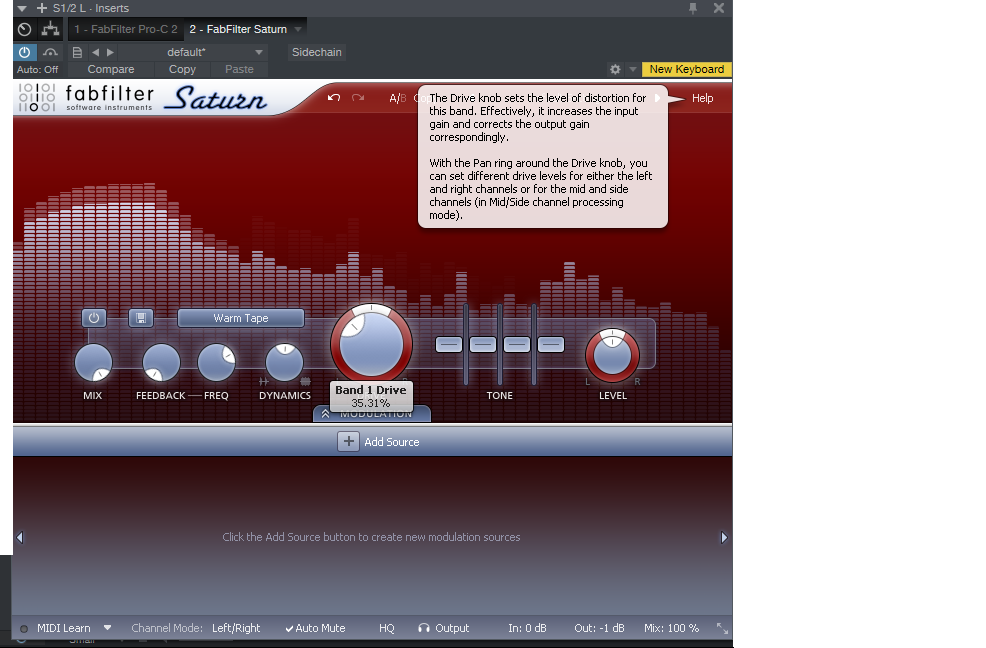Click the add insert plus icon
Screen dimensions: 986x648
click(42, 8)
